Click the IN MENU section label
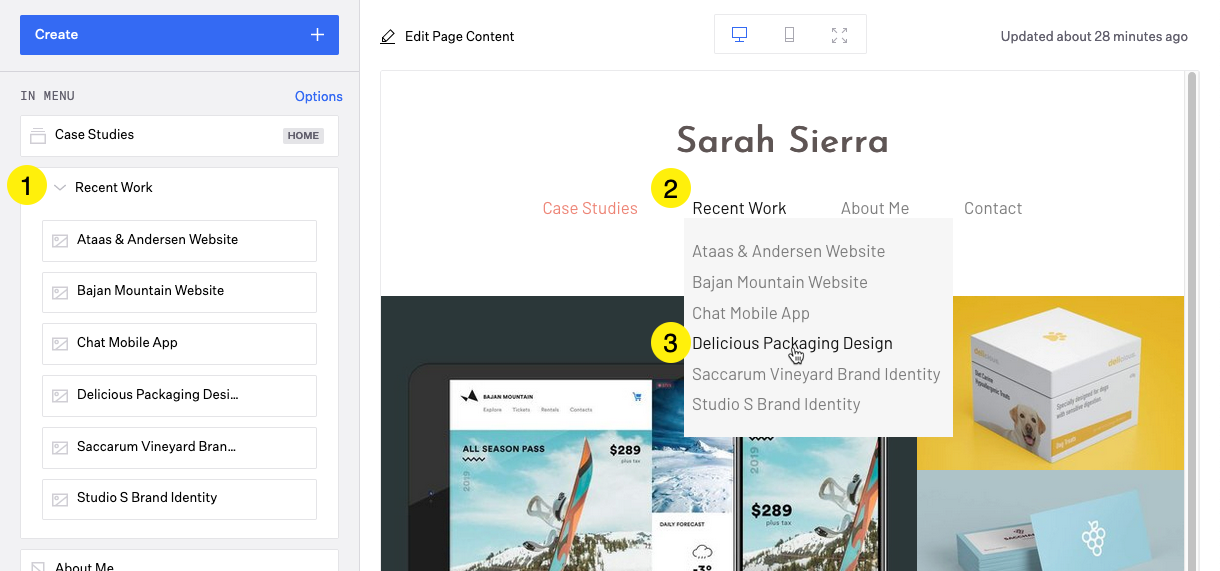1220x571 pixels. 47,97
